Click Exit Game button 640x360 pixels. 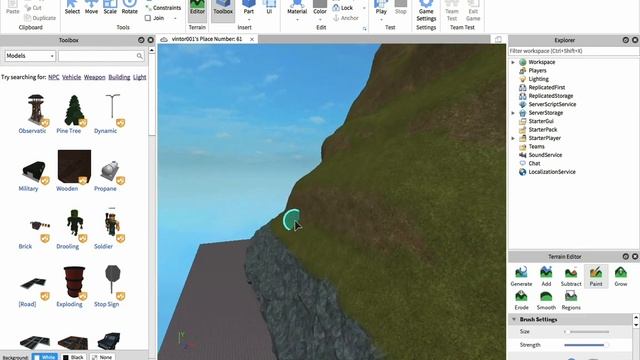click(473, 11)
